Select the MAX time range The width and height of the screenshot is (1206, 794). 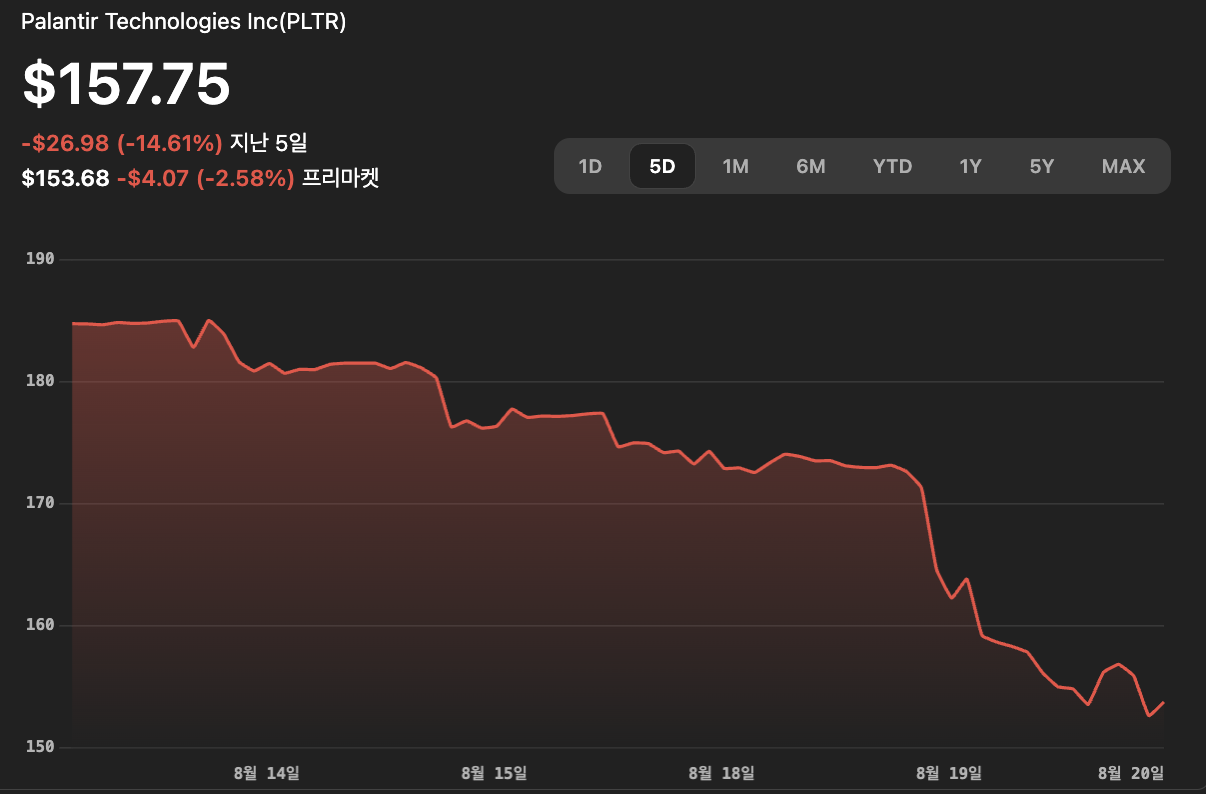tap(1123, 166)
